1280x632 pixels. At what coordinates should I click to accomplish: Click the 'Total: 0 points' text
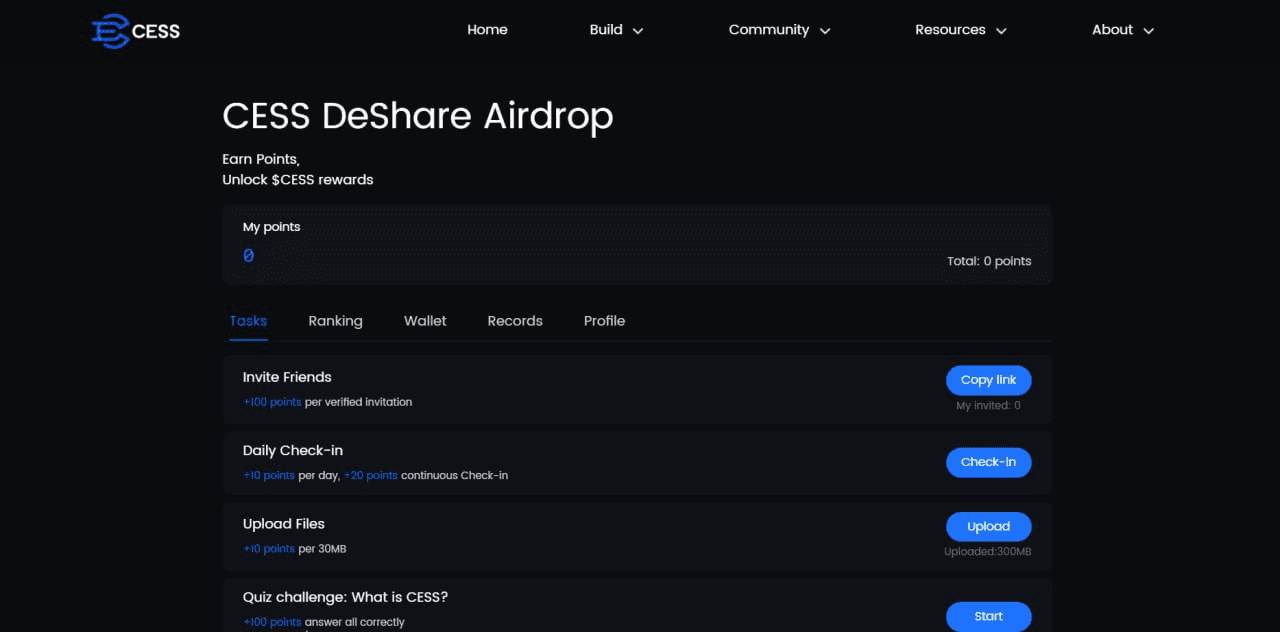coord(989,261)
